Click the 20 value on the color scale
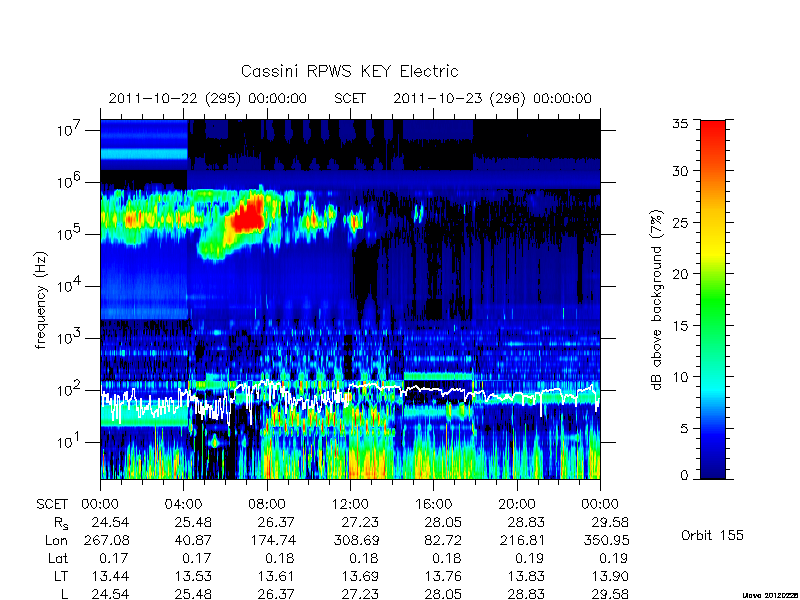 click(680, 273)
